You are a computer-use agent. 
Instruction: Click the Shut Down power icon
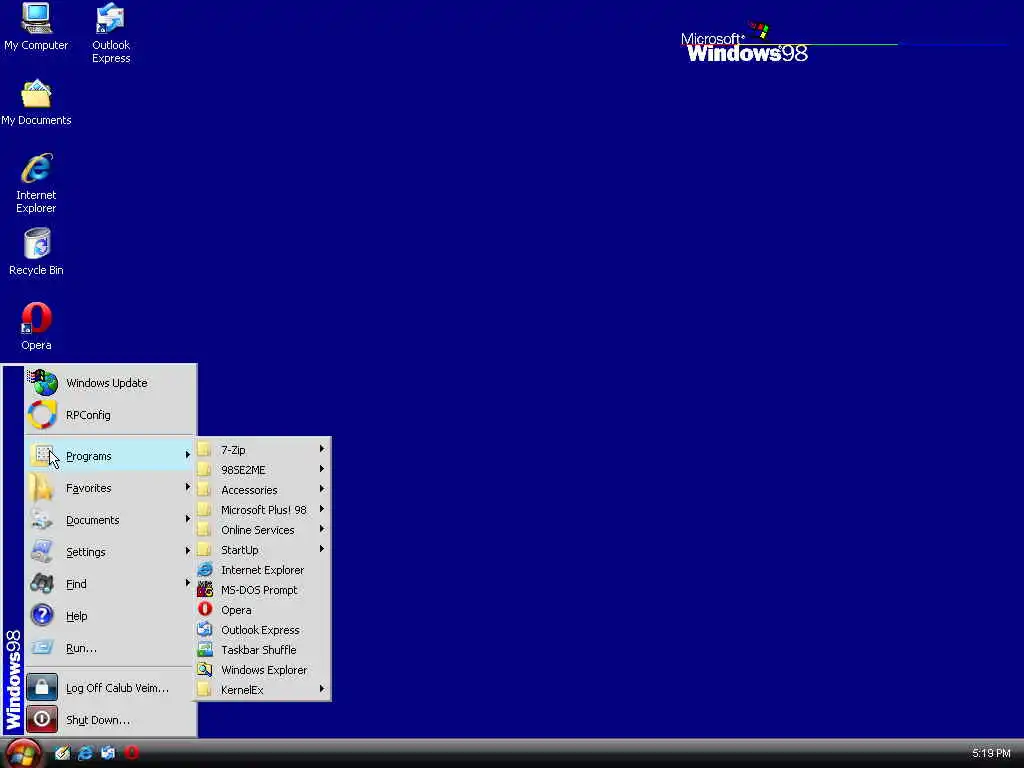[x=42, y=719]
